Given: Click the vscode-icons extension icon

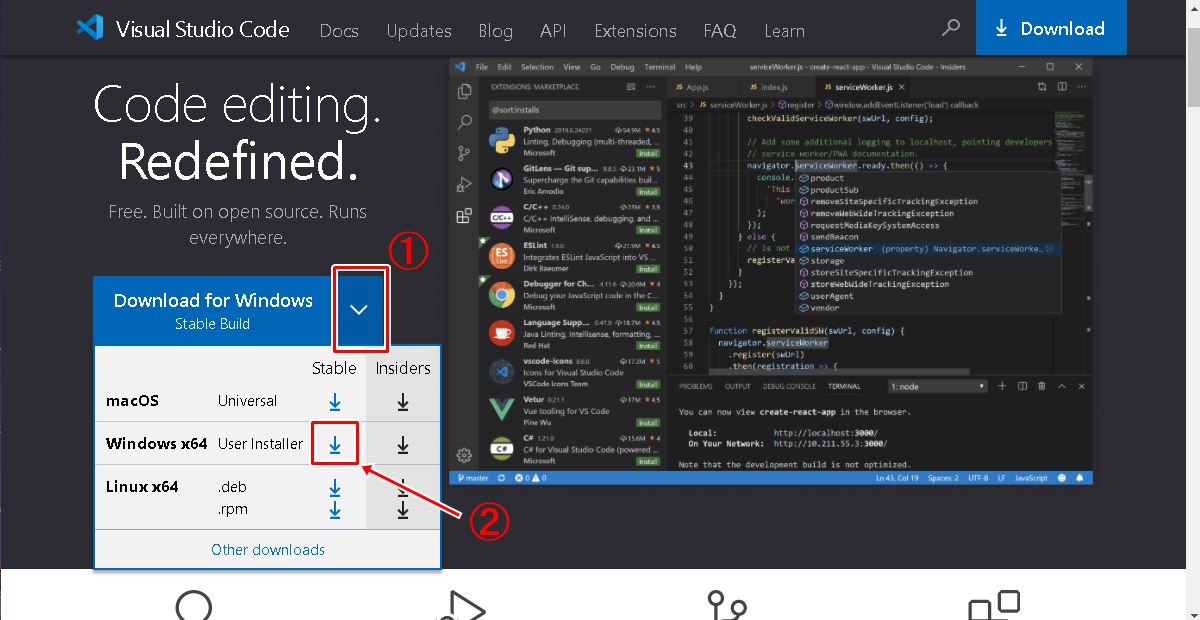Looking at the screenshot, I should point(501,372).
